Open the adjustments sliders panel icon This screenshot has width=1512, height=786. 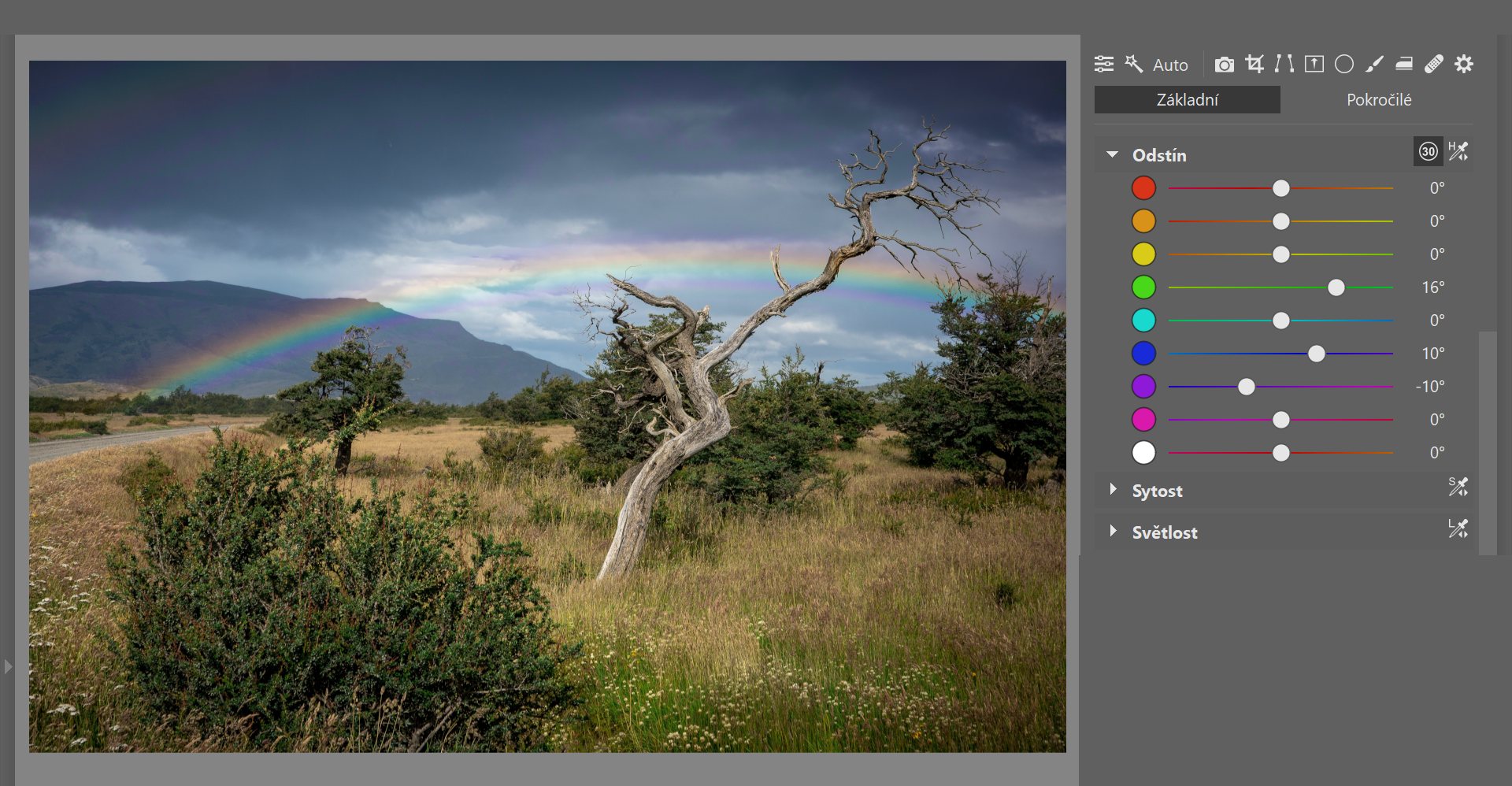click(x=1104, y=64)
